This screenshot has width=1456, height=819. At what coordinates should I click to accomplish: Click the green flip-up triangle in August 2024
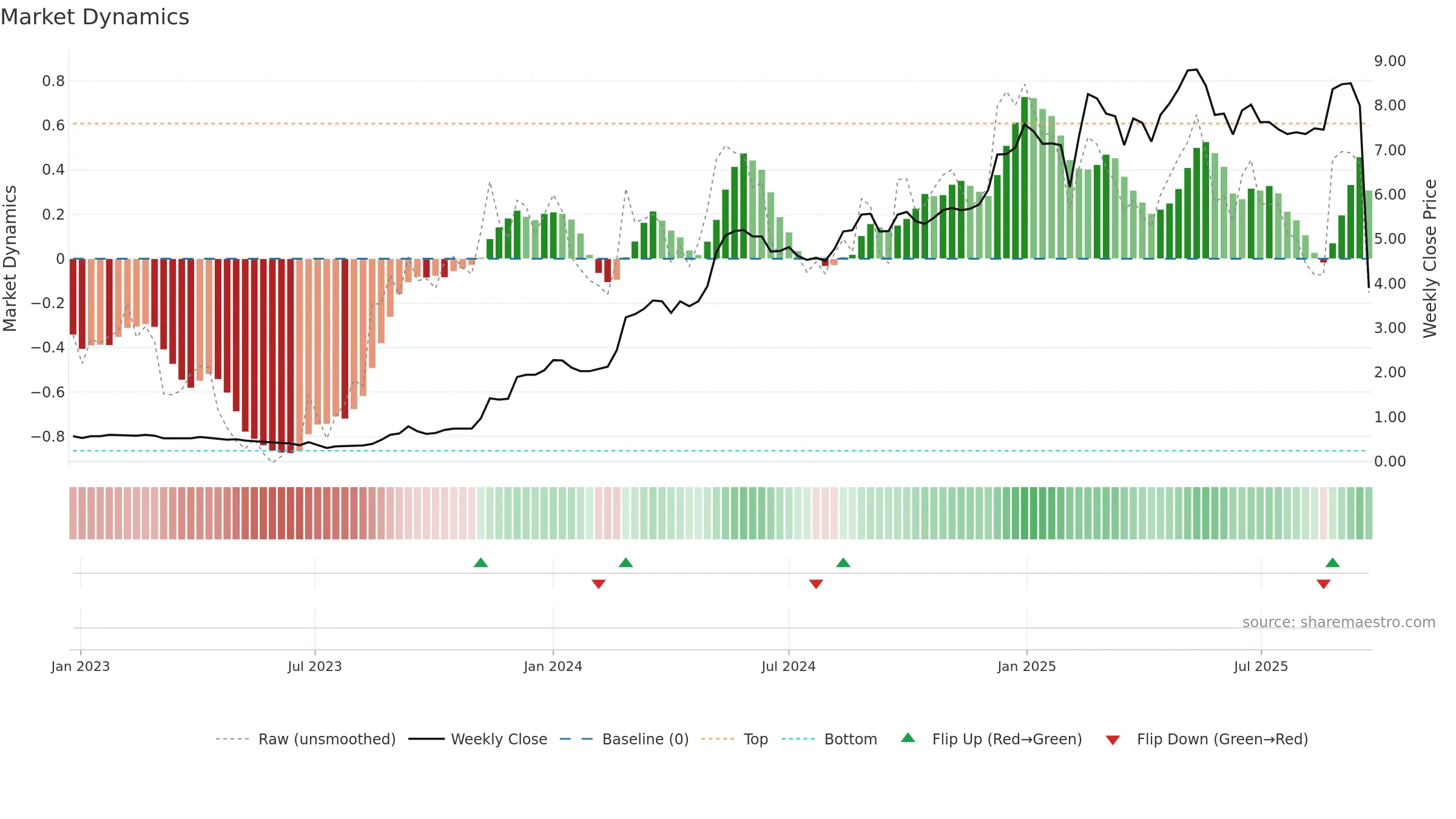[843, 562]
